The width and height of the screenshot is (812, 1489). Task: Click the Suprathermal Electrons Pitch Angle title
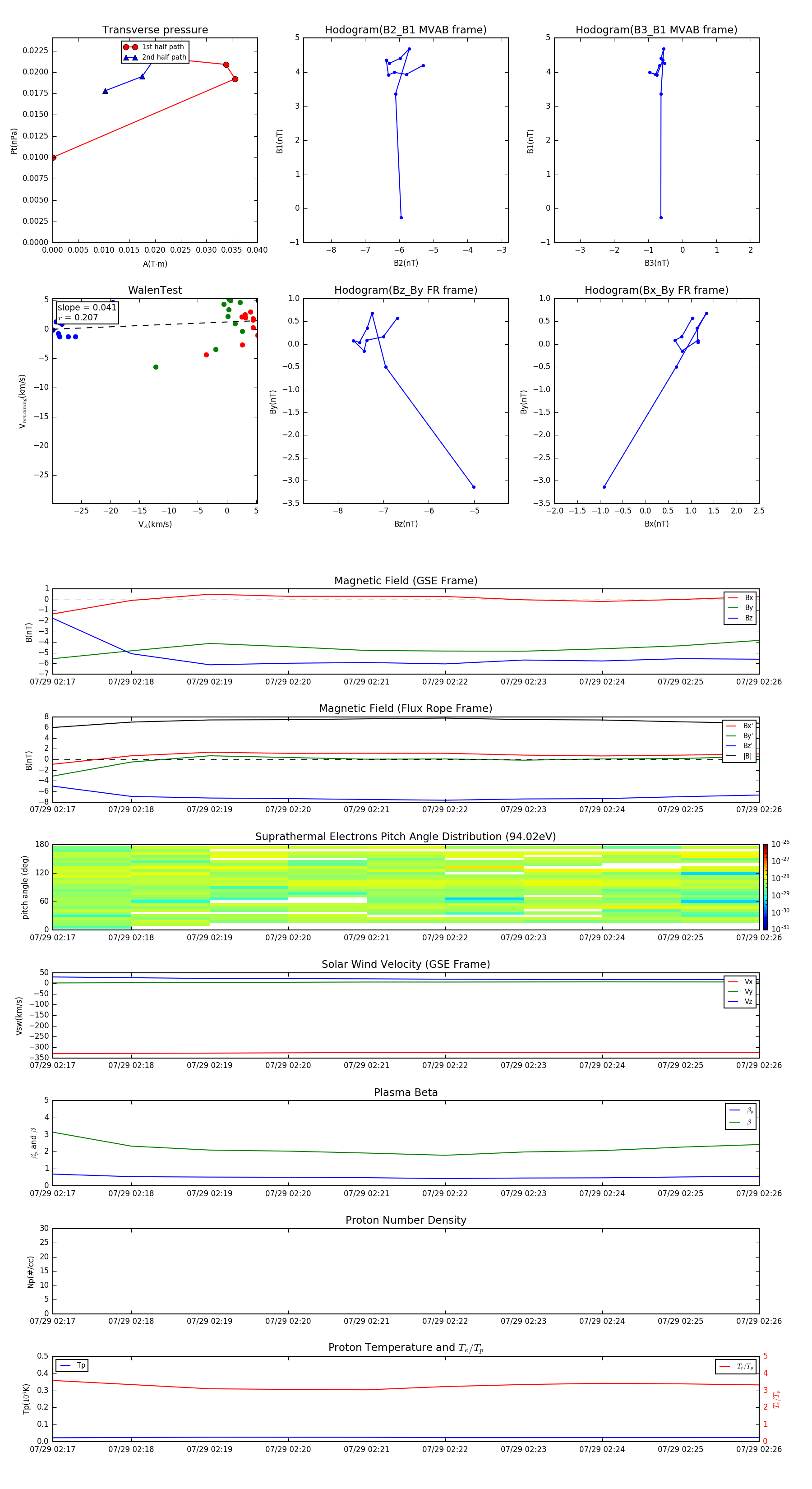(x=406, y=837)
